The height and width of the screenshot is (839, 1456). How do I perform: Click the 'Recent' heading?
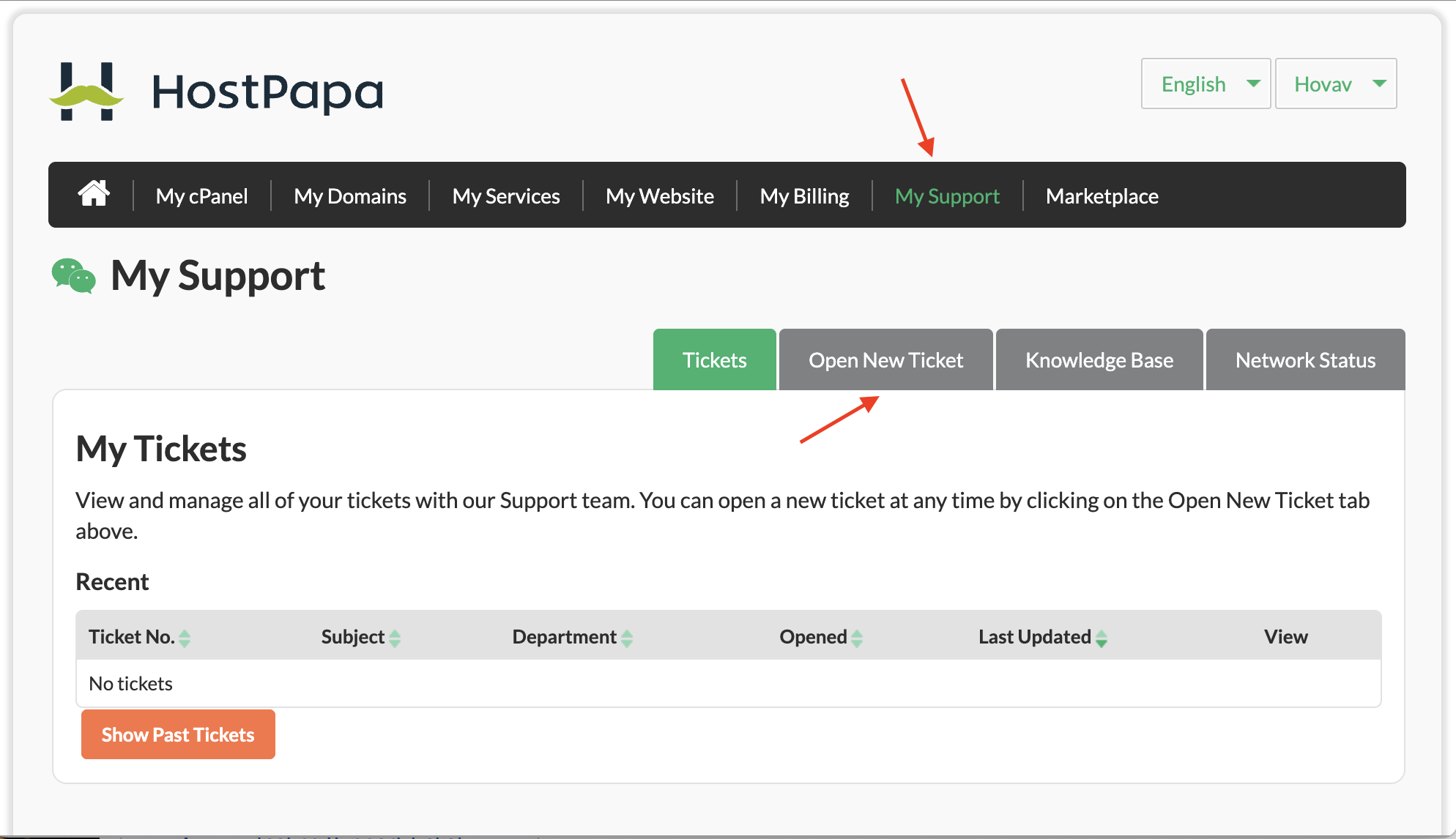[x=112, y=582]
